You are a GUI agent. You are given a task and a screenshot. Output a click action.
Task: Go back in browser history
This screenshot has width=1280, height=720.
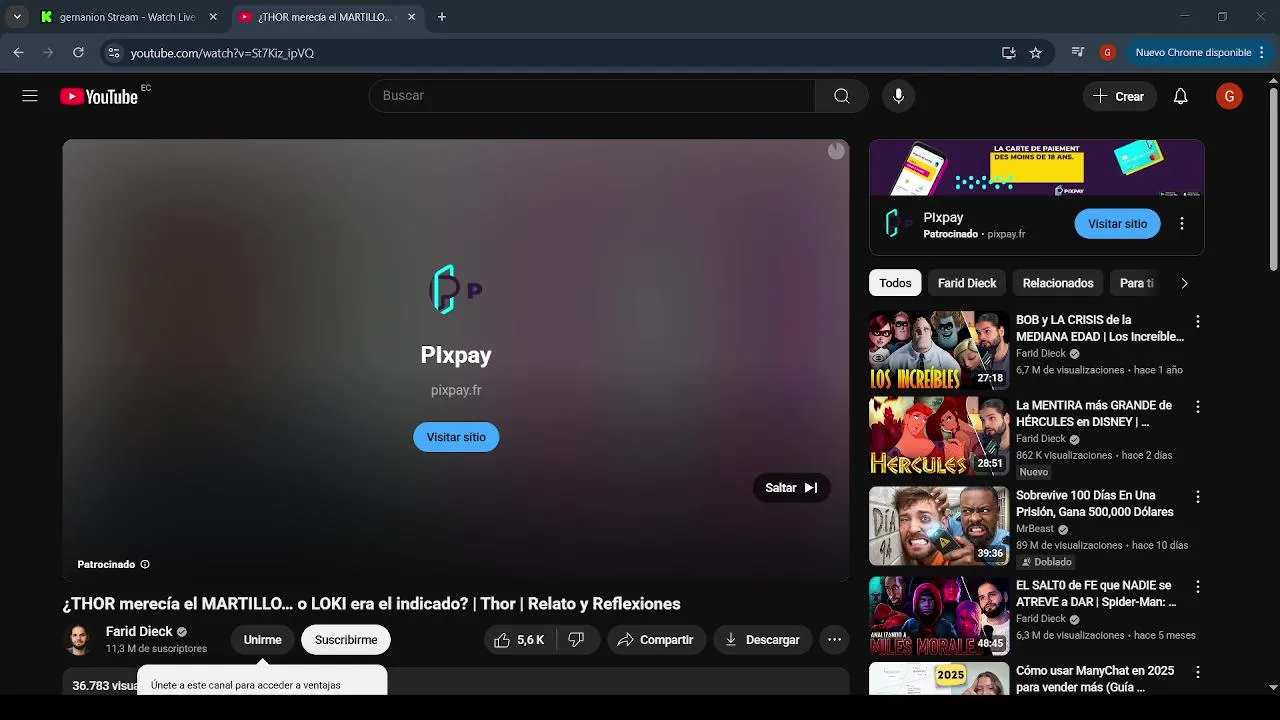18,53
